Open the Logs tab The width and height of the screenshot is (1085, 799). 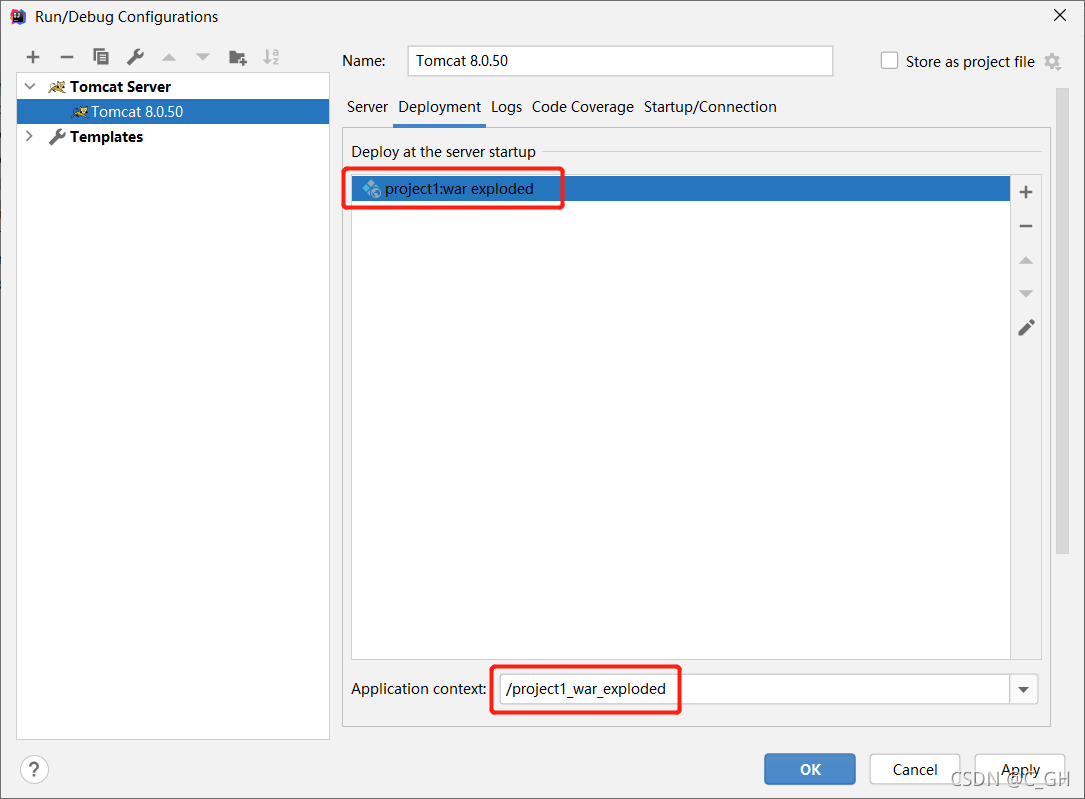507,107
